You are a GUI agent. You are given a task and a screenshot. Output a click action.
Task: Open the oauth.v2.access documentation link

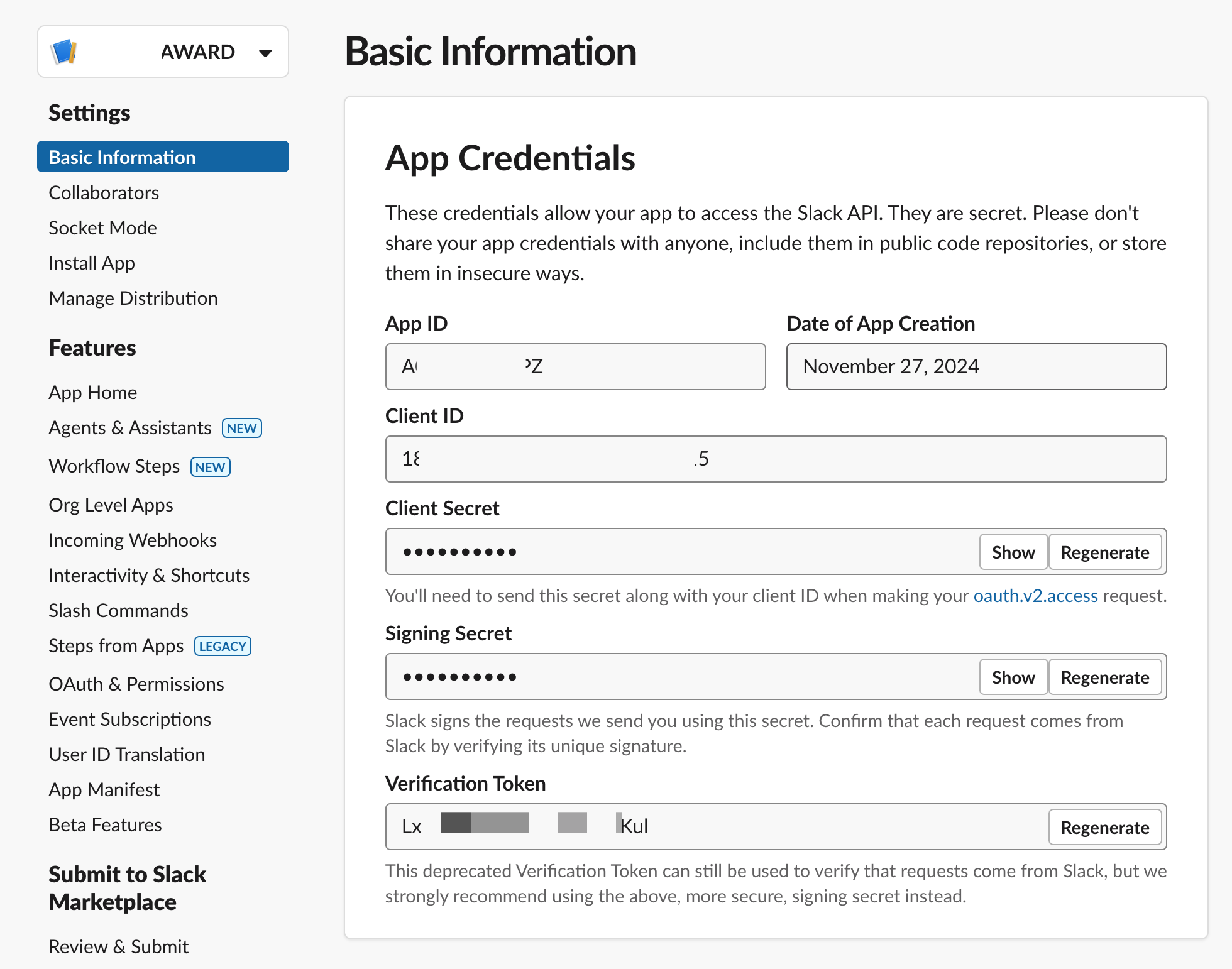tap(1035, 596)
